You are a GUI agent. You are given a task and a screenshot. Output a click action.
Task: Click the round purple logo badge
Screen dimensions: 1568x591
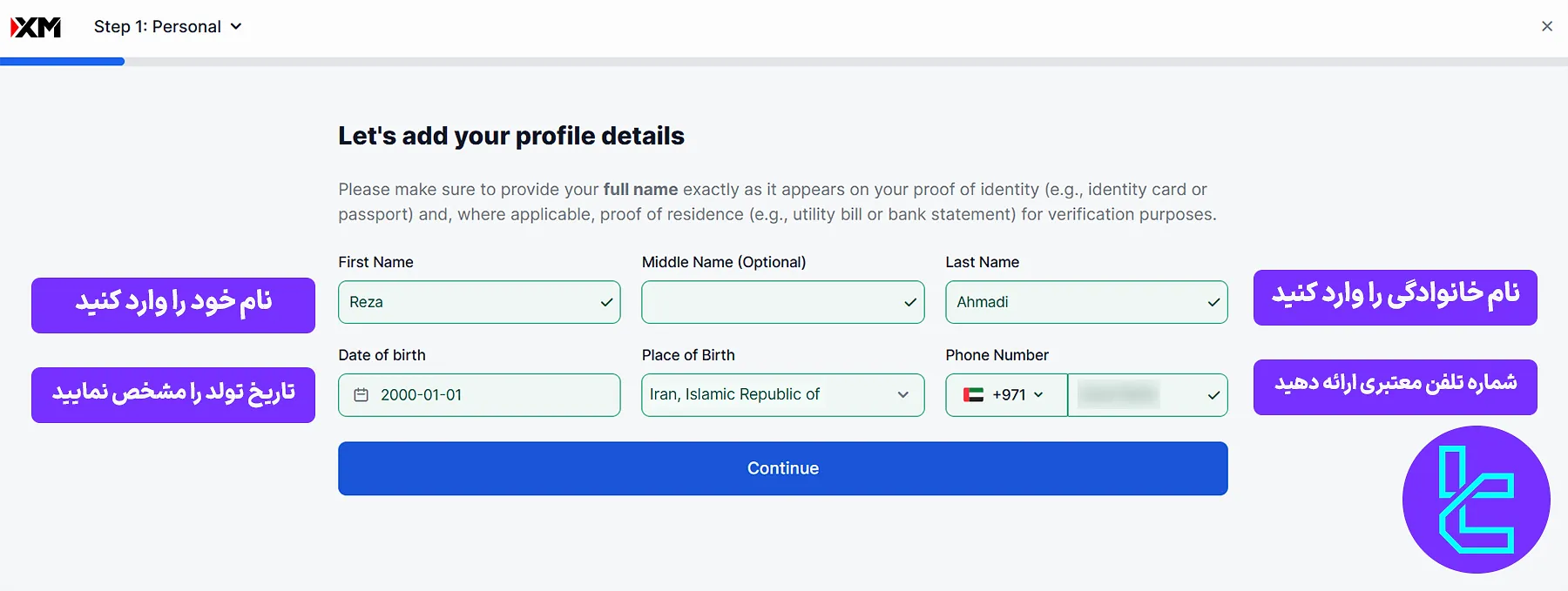click(x=1476, y=500)
